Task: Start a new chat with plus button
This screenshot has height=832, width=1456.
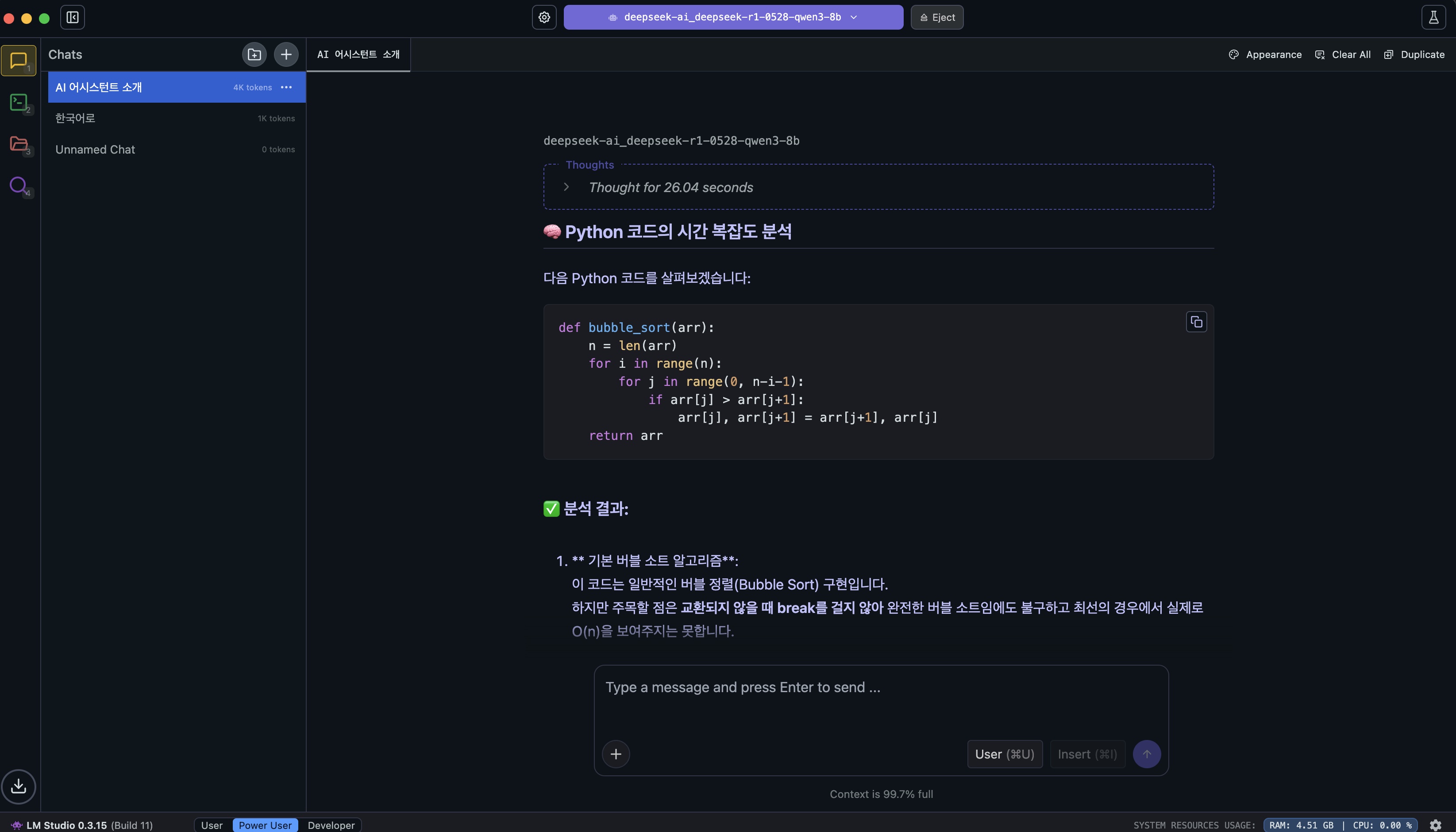Action: [286, 54]
